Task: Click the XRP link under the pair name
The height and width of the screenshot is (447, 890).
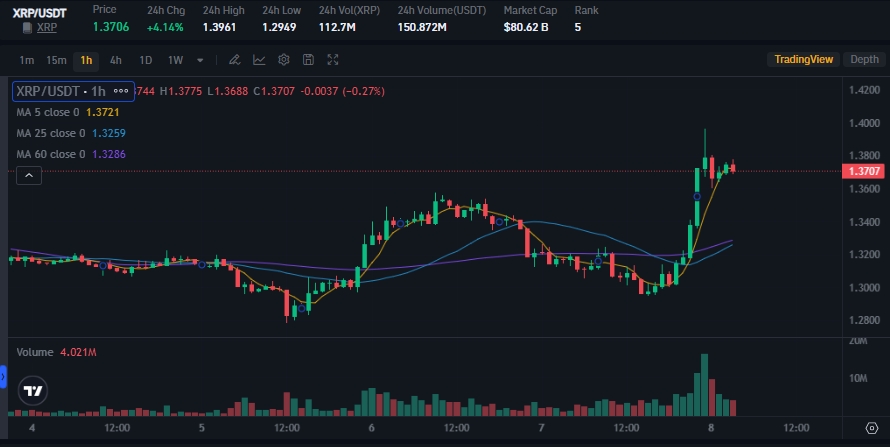Action: pos(47,27)
